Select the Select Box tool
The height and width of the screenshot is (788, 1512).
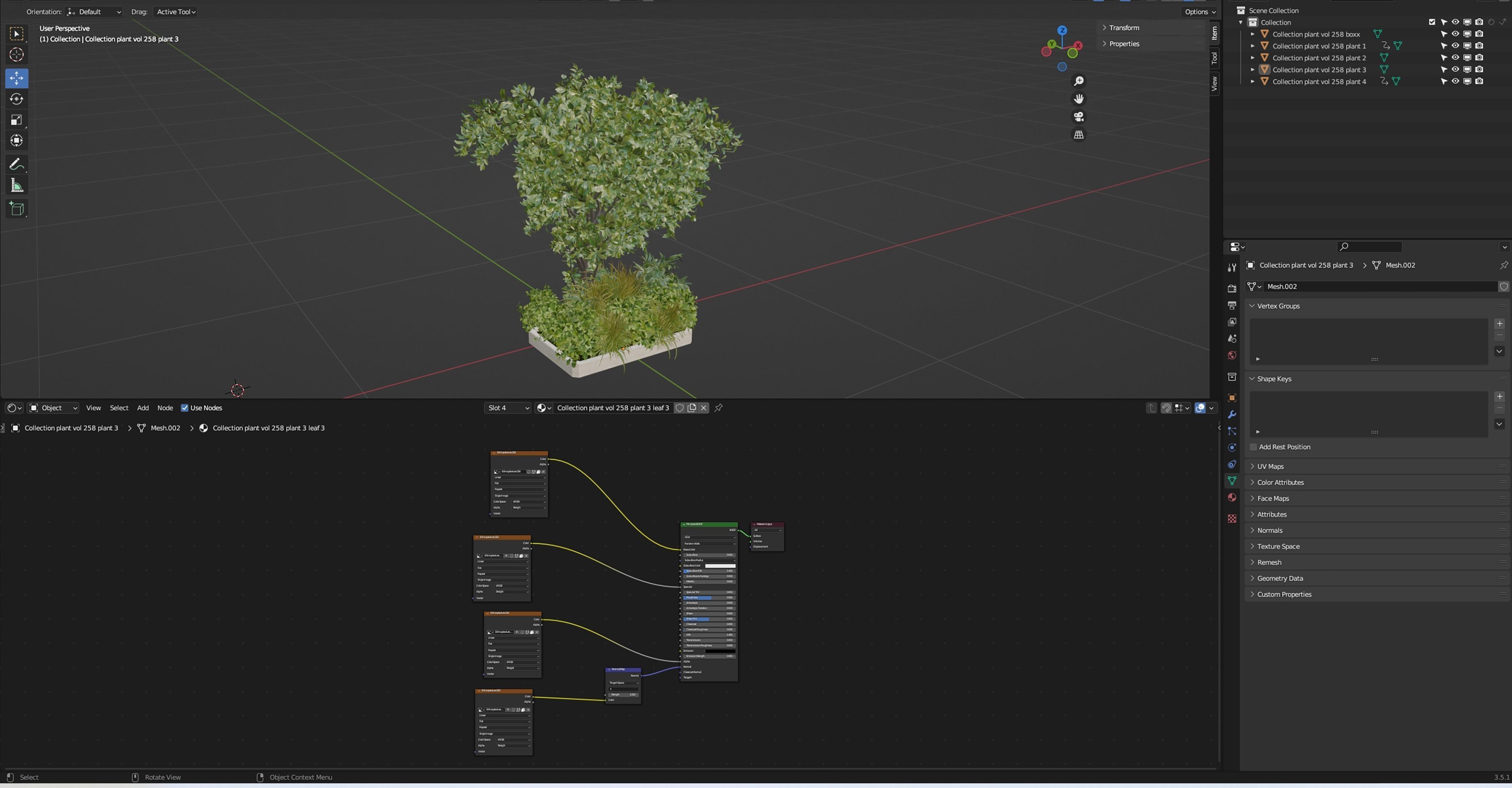pyautogui.click(x=16, y=34)
